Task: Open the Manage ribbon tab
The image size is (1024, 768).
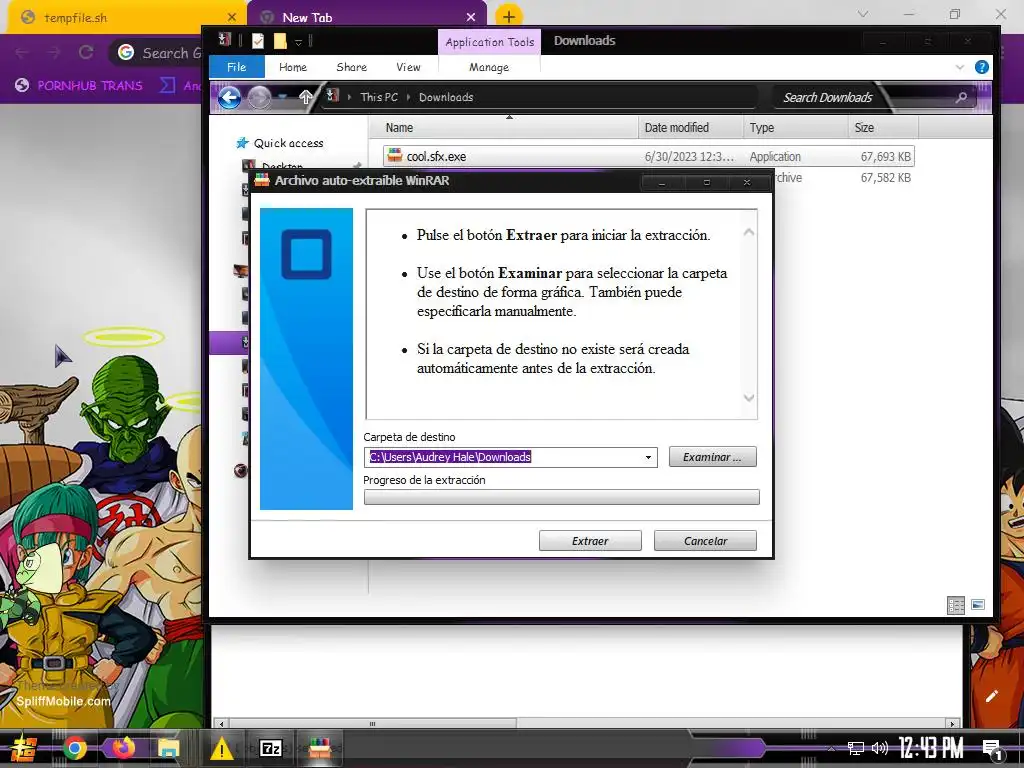Action: pos(488,67)
